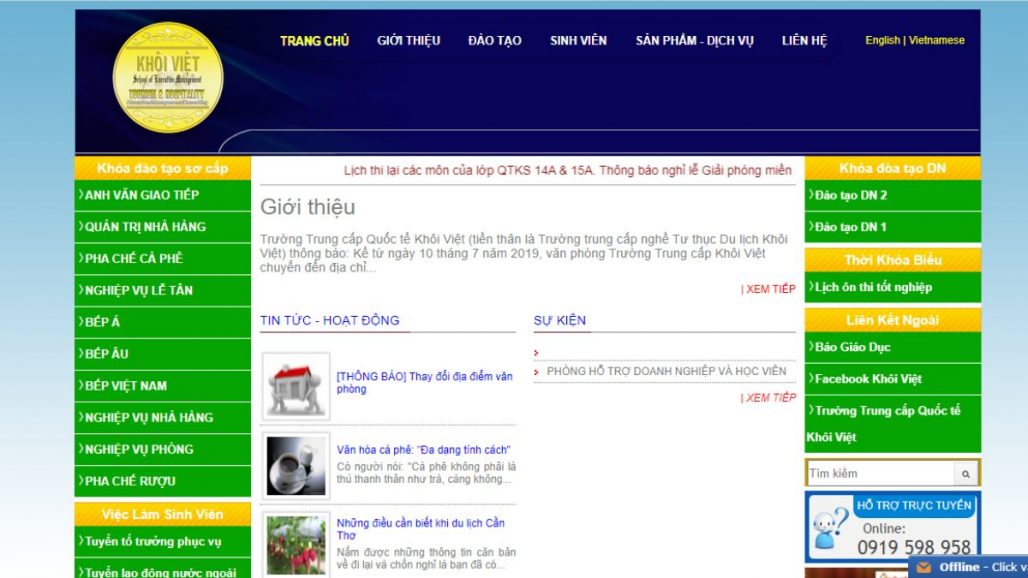This screenshot has width=1028, height=578.
Task: Select BẾP VIỆT NAM course
Action: (x=163, y=386)
